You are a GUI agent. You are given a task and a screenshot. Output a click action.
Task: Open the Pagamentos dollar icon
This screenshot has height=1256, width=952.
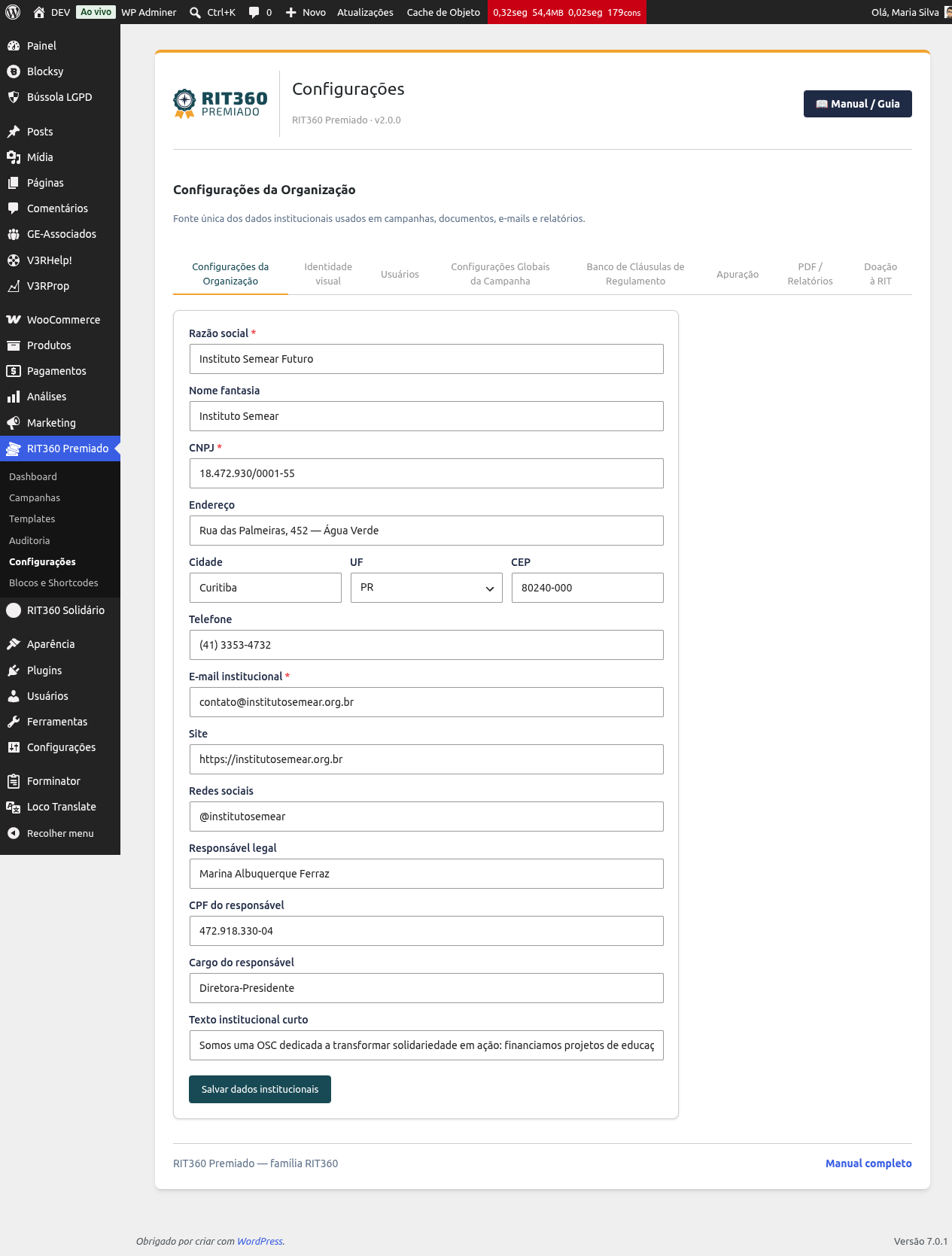coord(14,371)
